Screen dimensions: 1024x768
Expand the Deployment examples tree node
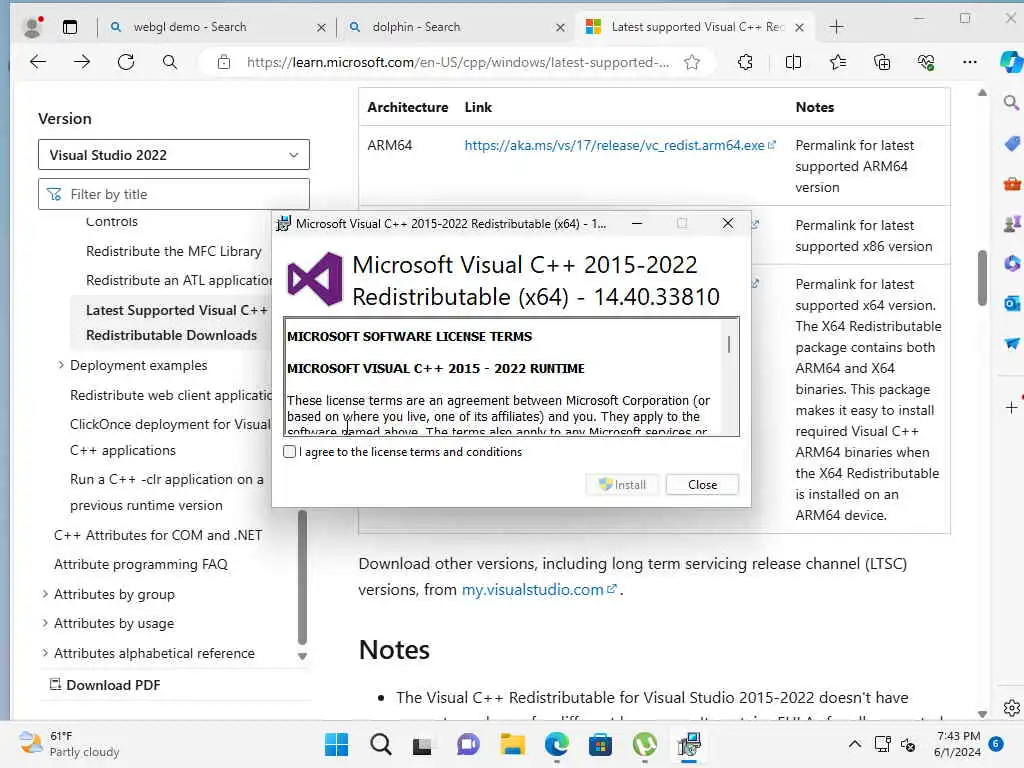pyautogui.click(x=61, y=365)
